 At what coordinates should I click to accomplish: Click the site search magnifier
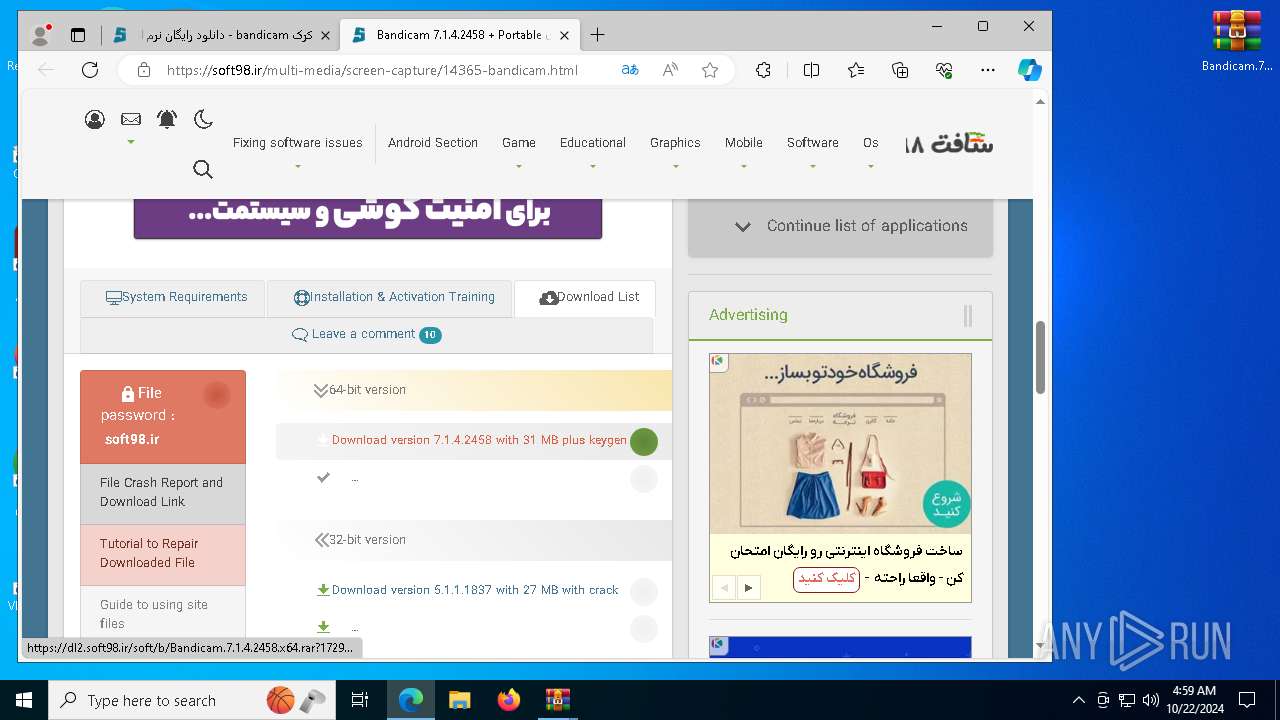point(203,169)
